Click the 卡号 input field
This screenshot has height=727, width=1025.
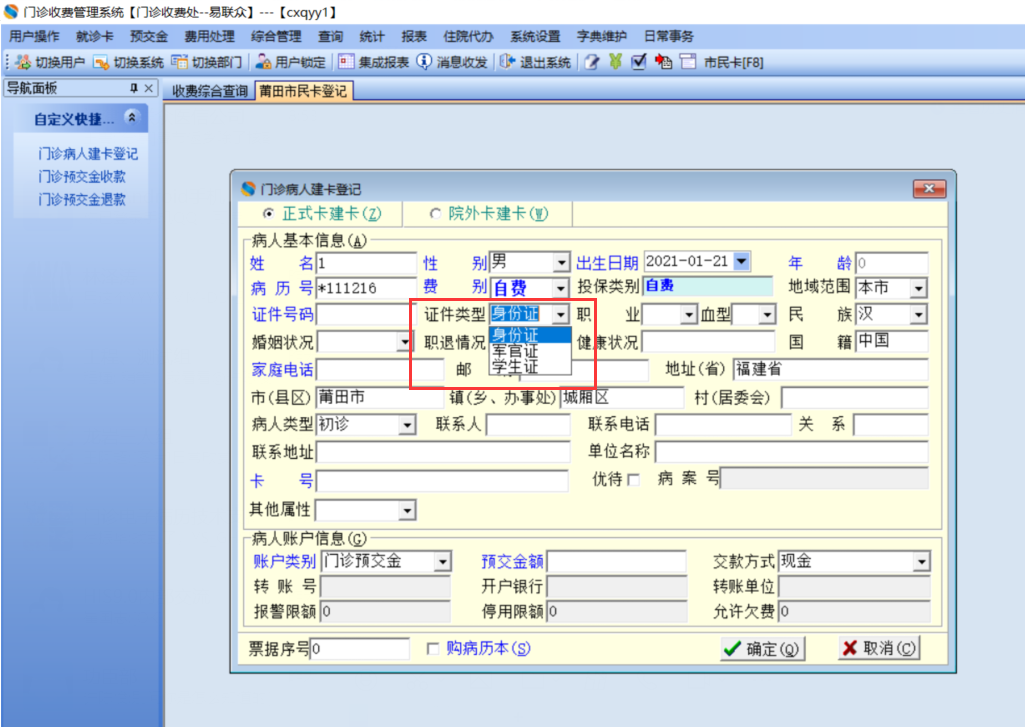click(x=442, y=481)
